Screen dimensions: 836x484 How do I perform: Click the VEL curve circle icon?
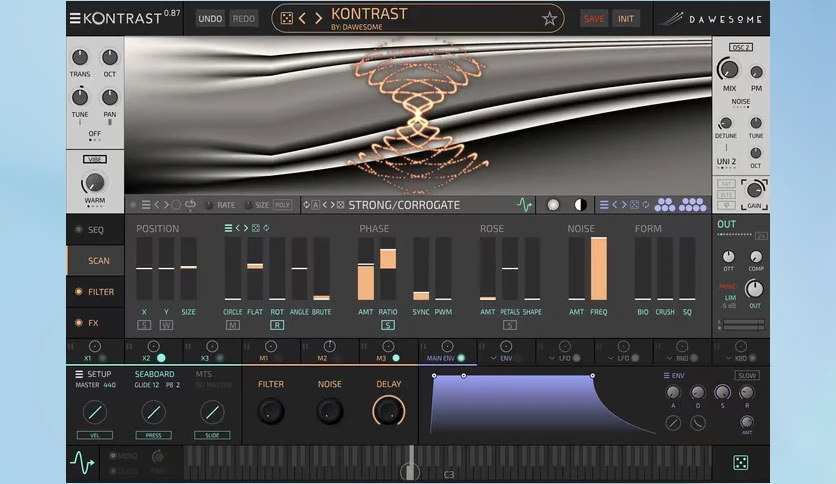(95, 412)
